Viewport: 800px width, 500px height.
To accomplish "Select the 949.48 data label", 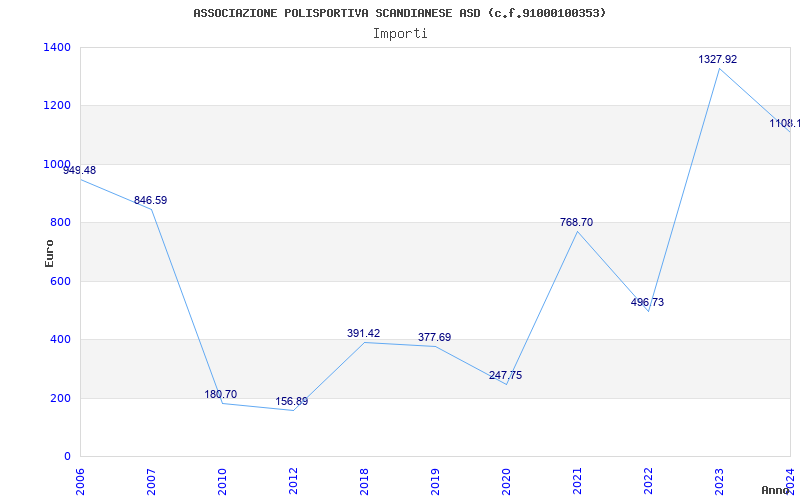I will coord(80,170).
